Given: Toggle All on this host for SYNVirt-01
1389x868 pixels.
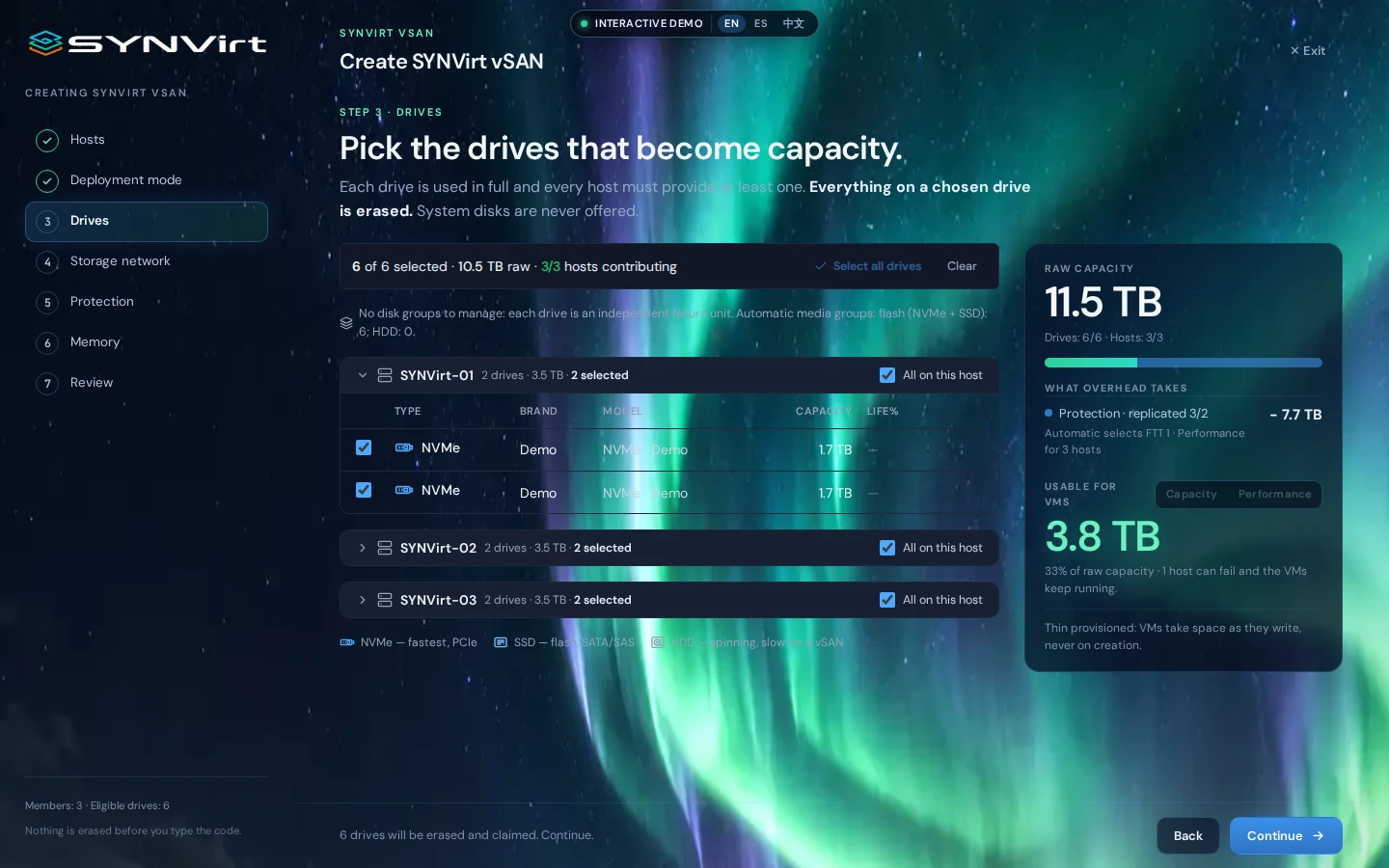Looking at the screenshot, I should point(887,375).
